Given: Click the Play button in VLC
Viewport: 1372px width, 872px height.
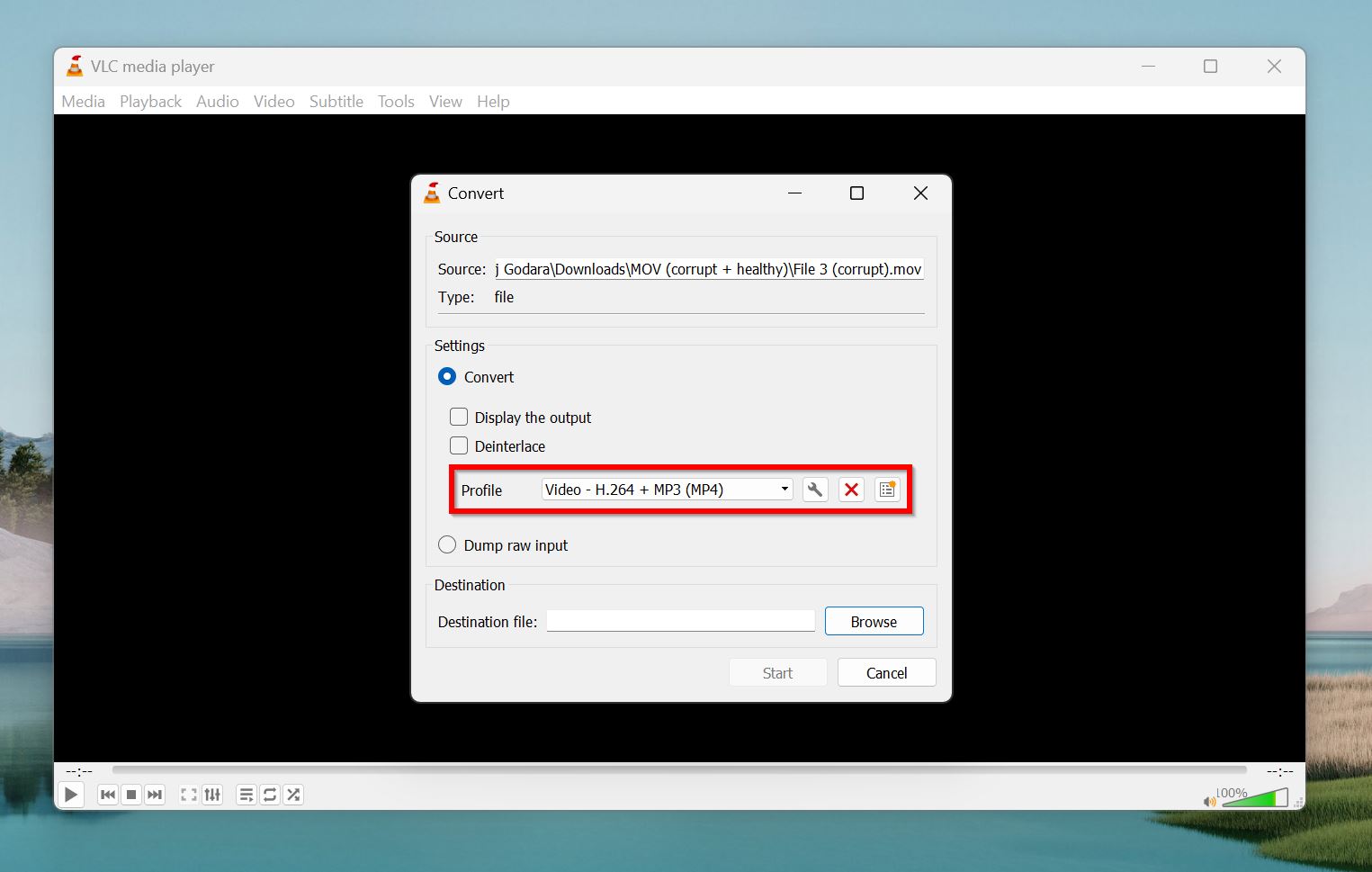Looking at the screenshot, I should (70, 795).
